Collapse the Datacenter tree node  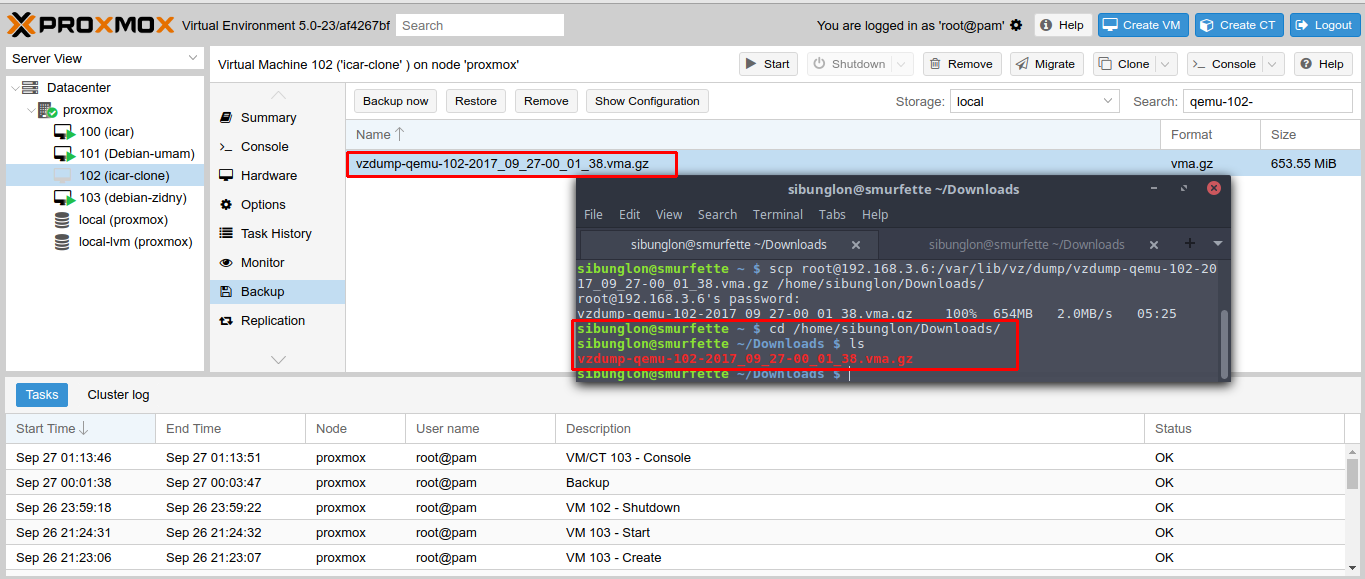point(14,88)
